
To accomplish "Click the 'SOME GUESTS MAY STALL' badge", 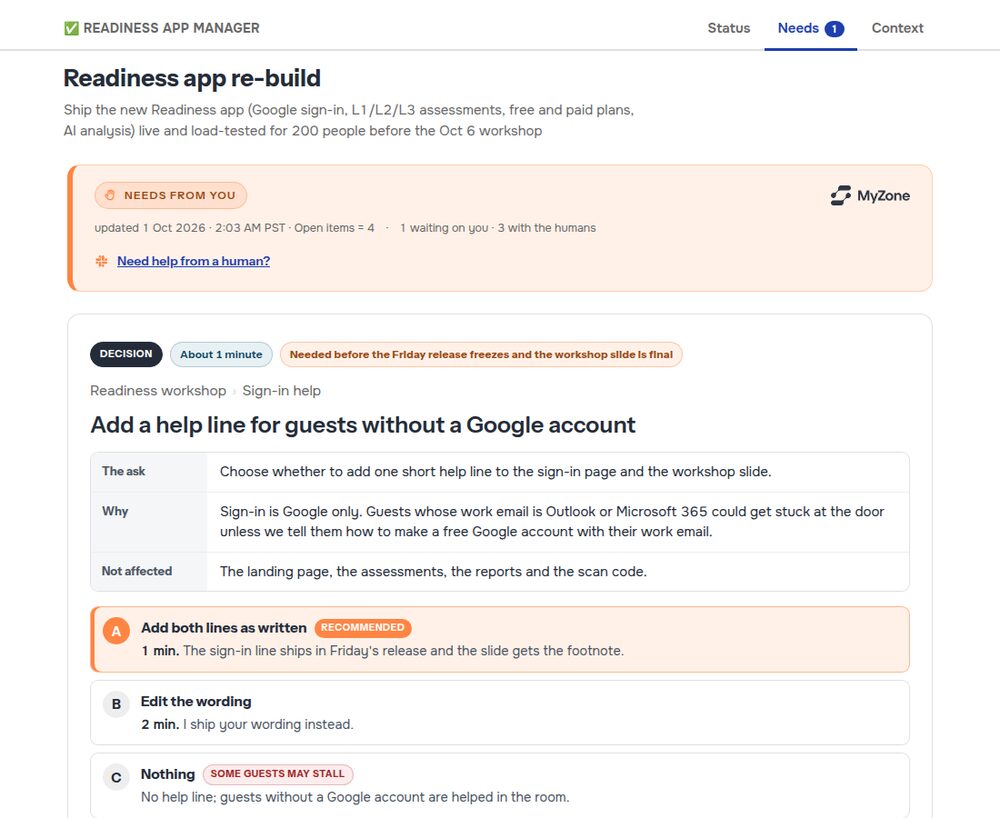I will (277, 774).
